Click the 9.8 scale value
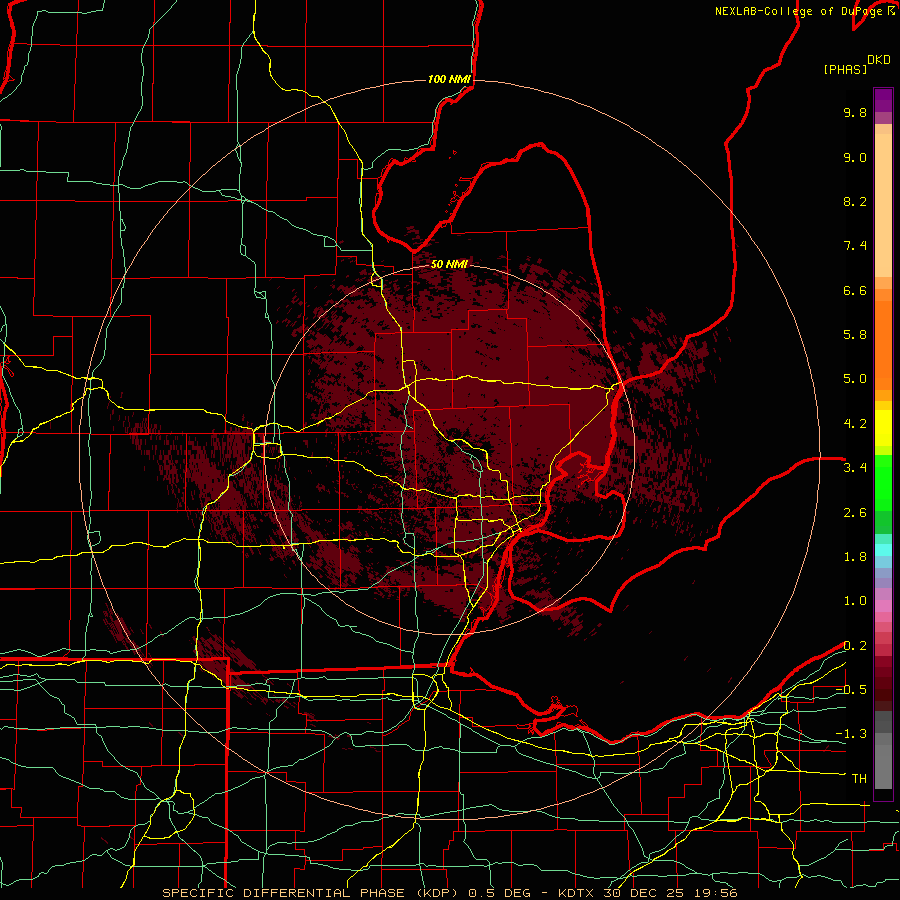The image size is (900, 900). 855,112
